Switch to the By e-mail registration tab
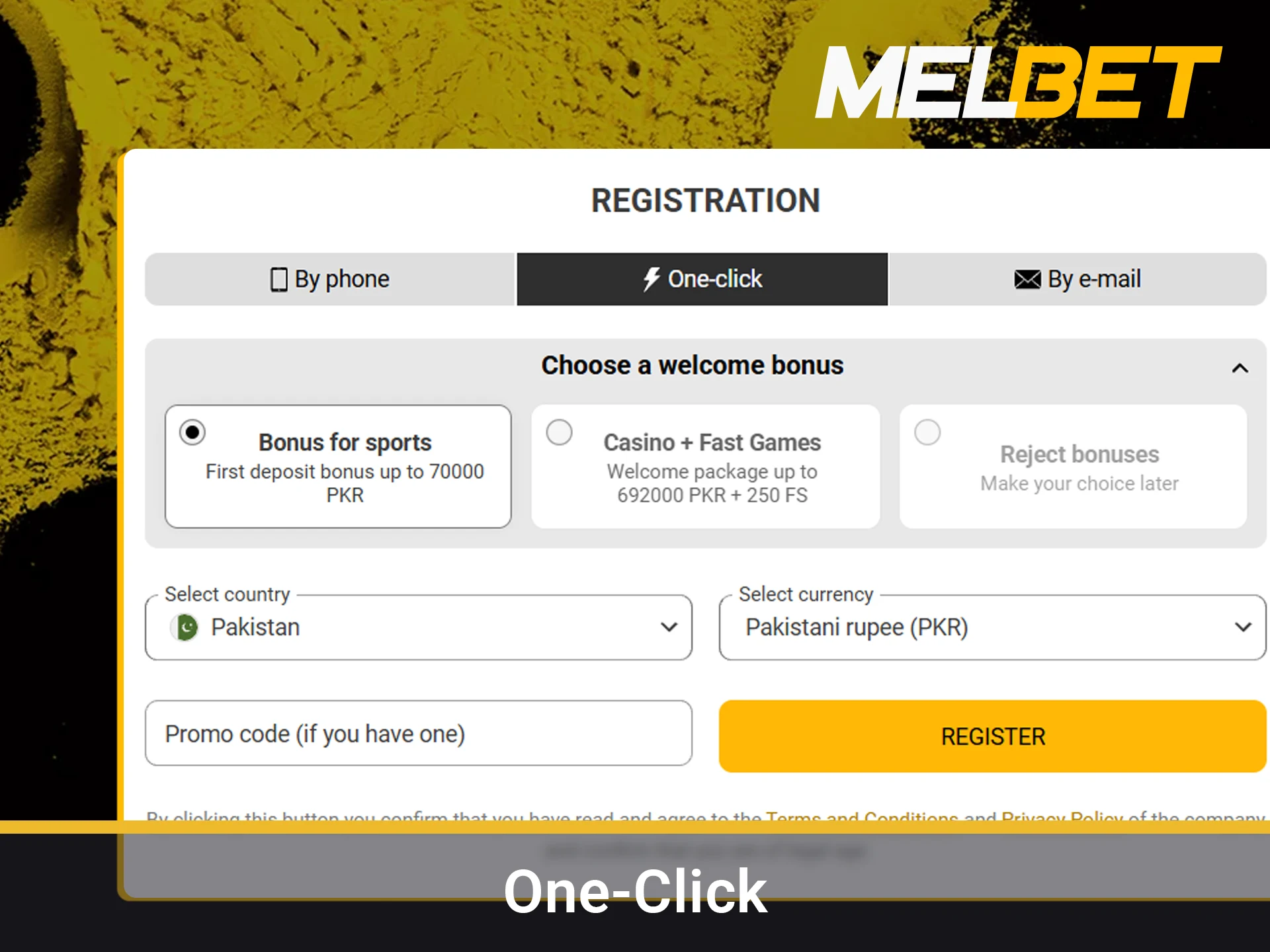Screen dimensions: 1270x952 tap(1078, 279)
